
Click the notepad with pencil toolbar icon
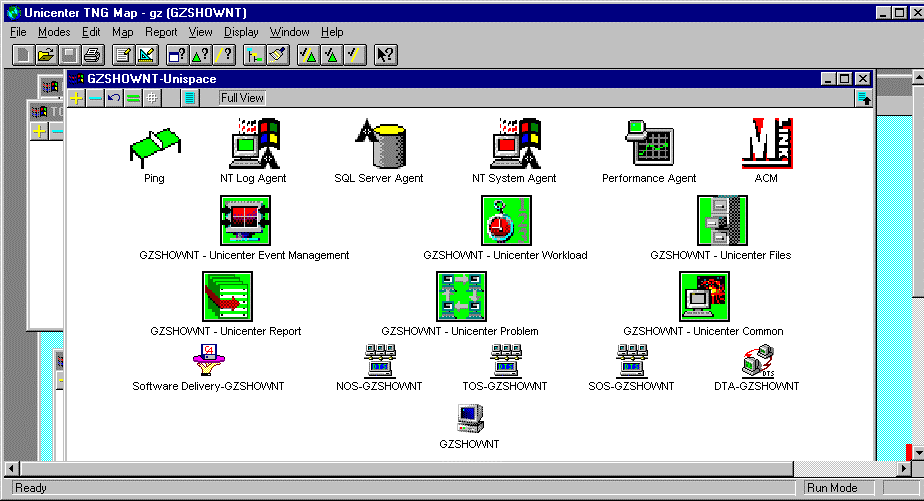(123, 55)
